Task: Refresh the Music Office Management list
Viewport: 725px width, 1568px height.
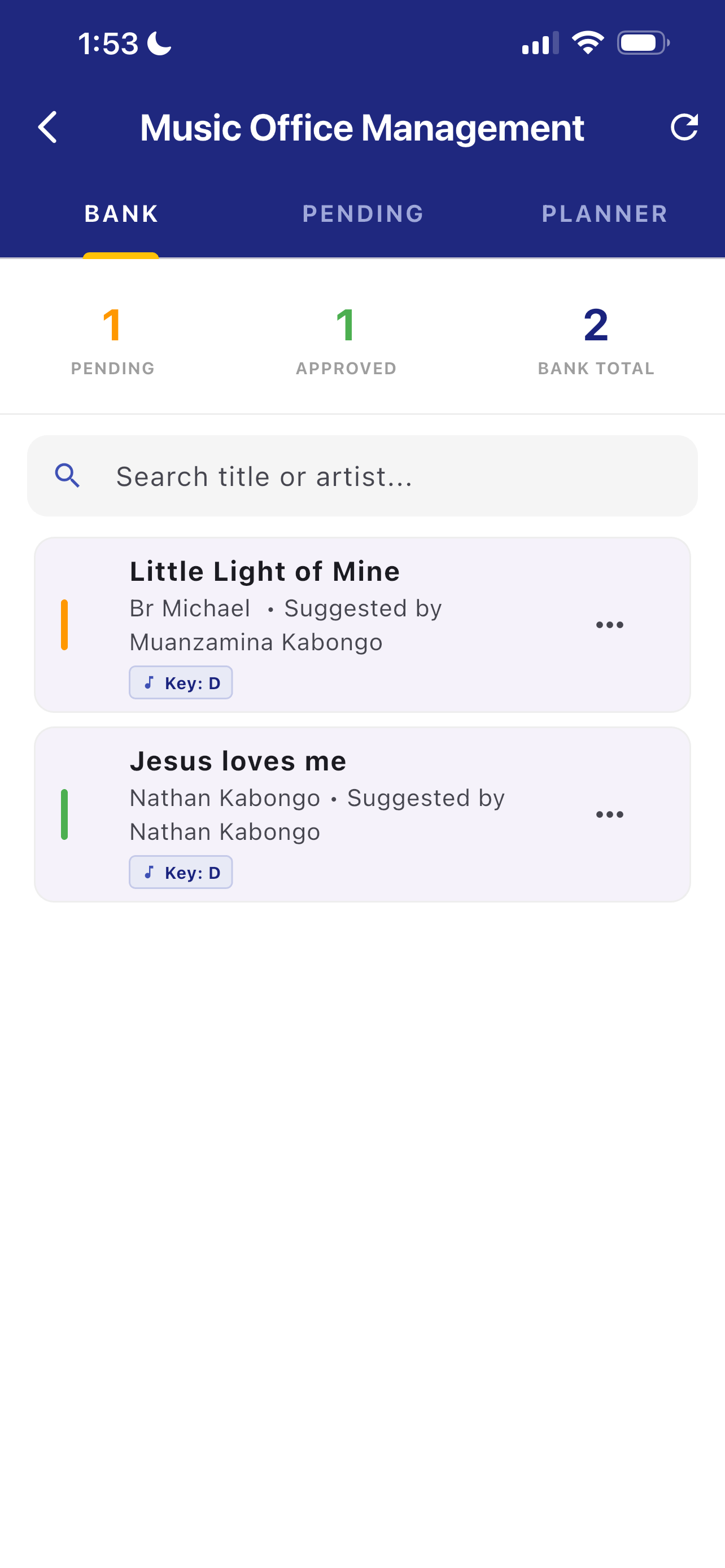Action: click(684, 127)
